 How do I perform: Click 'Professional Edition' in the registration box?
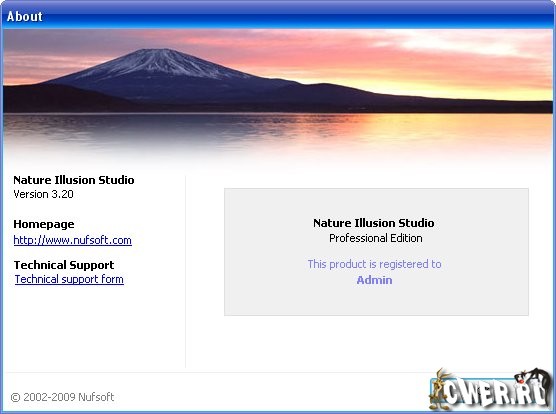376,238
